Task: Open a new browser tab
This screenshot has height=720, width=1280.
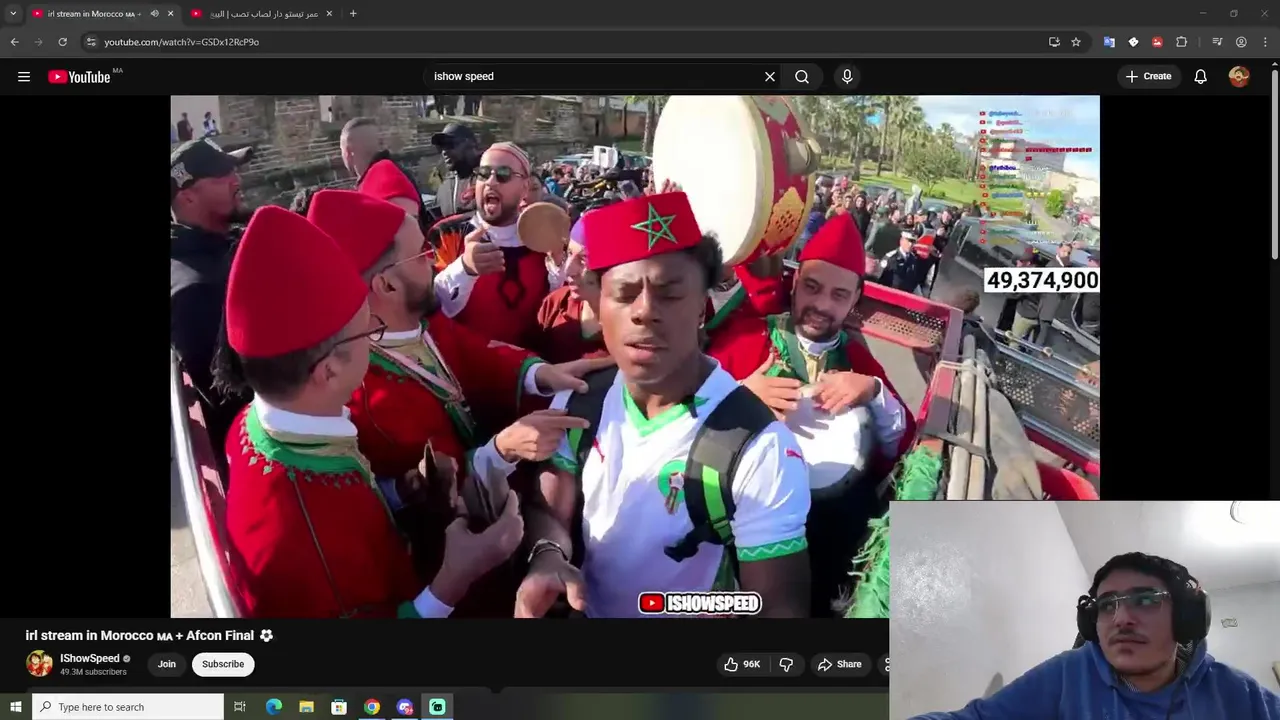Action: point(353,14)
